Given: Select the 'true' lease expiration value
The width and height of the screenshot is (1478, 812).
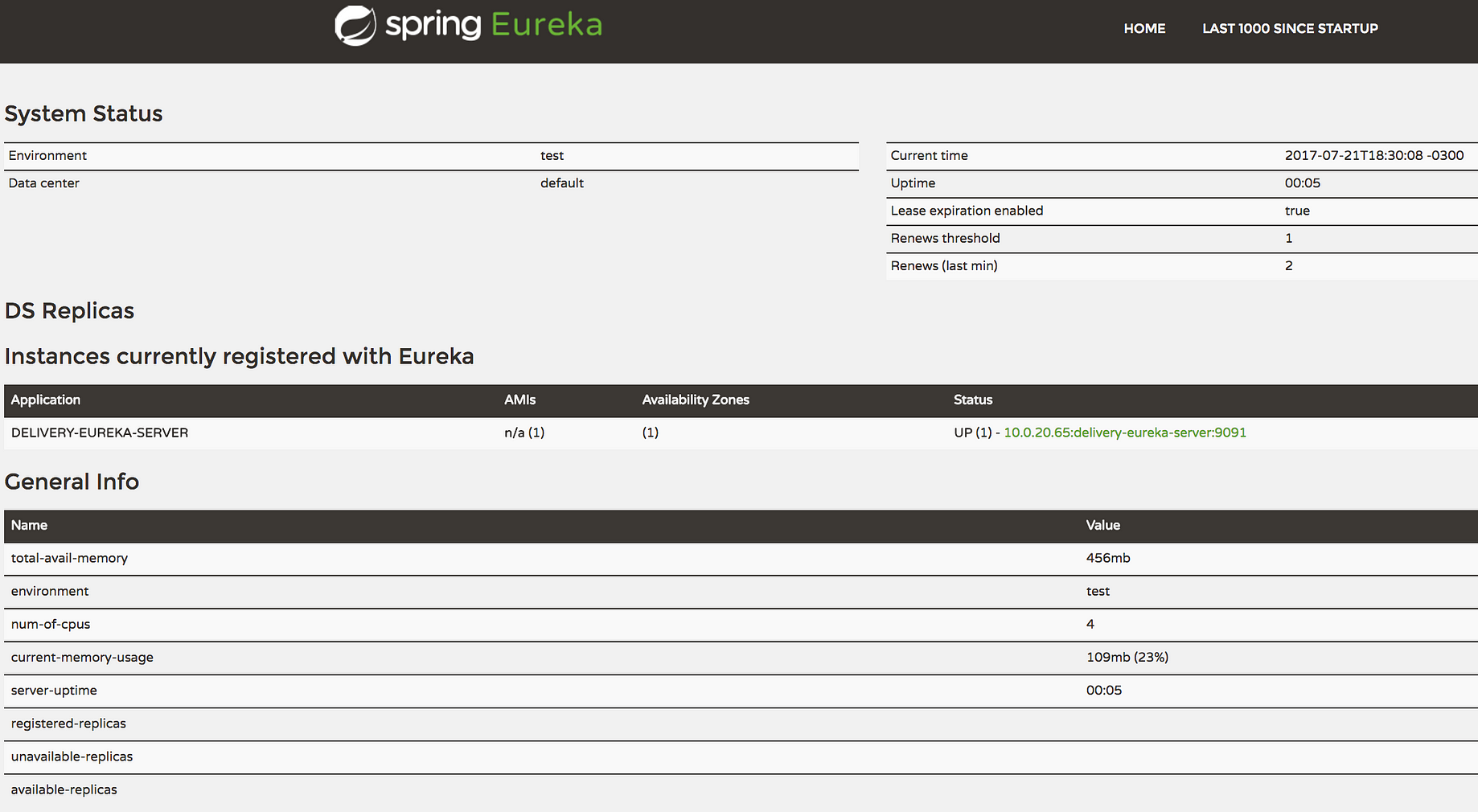Looking at the screenshot, I should [1297, 211].
